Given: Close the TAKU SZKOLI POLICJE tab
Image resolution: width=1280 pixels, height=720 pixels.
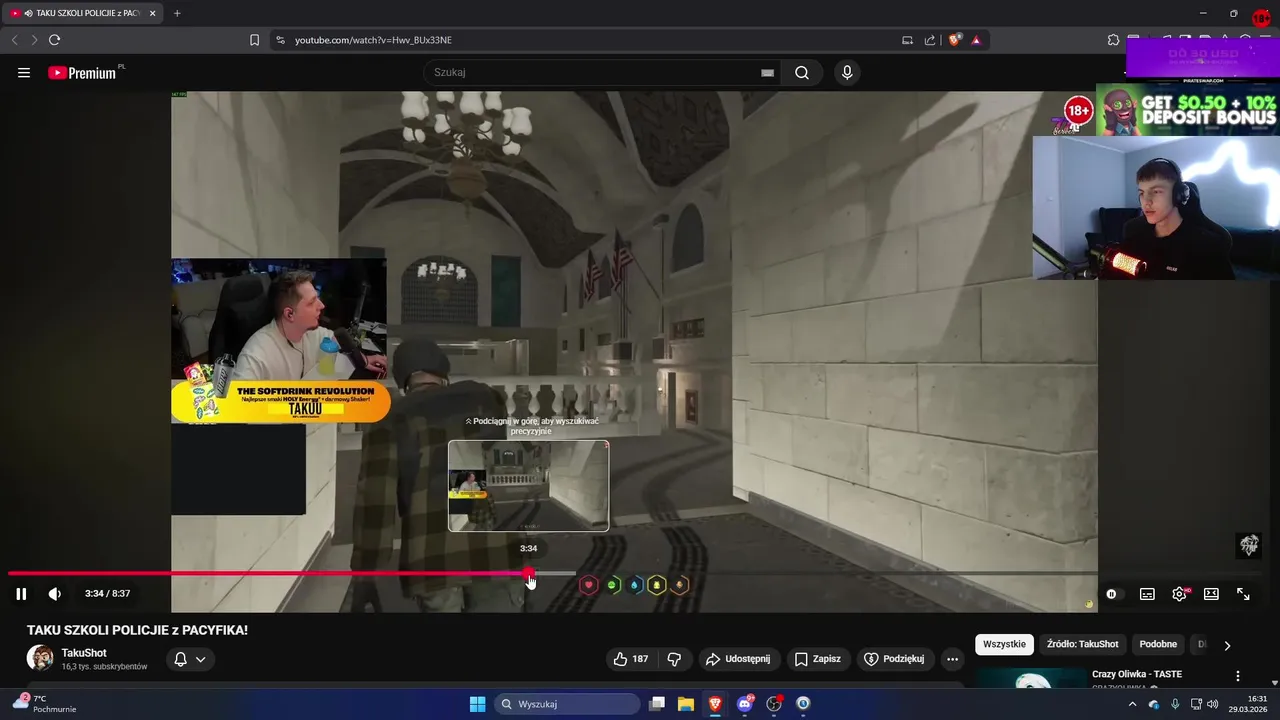Looking at the screenshot, I should point(151,13).
